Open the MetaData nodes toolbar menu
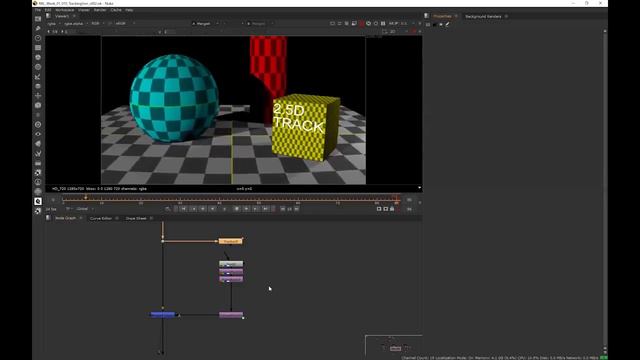The width and height of the screenshot is (640, 360). (38, 144)
